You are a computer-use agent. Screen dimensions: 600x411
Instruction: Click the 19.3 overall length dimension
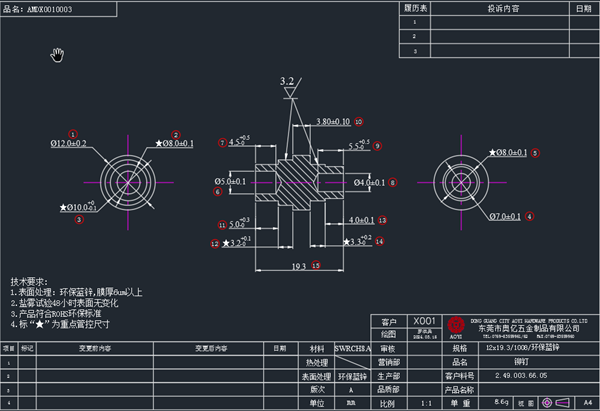[x=298, y=265]
